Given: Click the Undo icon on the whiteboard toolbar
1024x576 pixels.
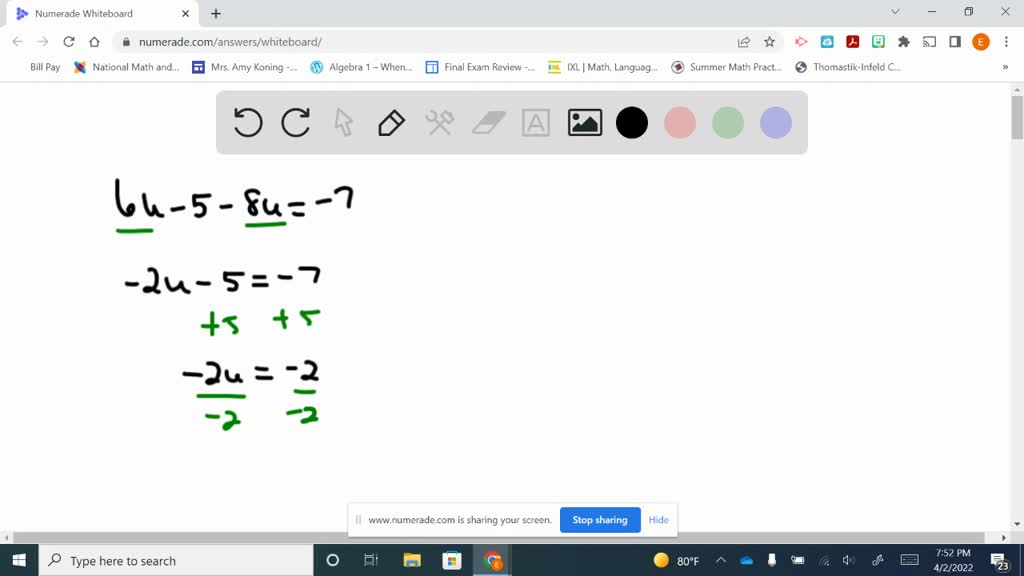Looking at the screenshot, I should click(x=247, y=122).
